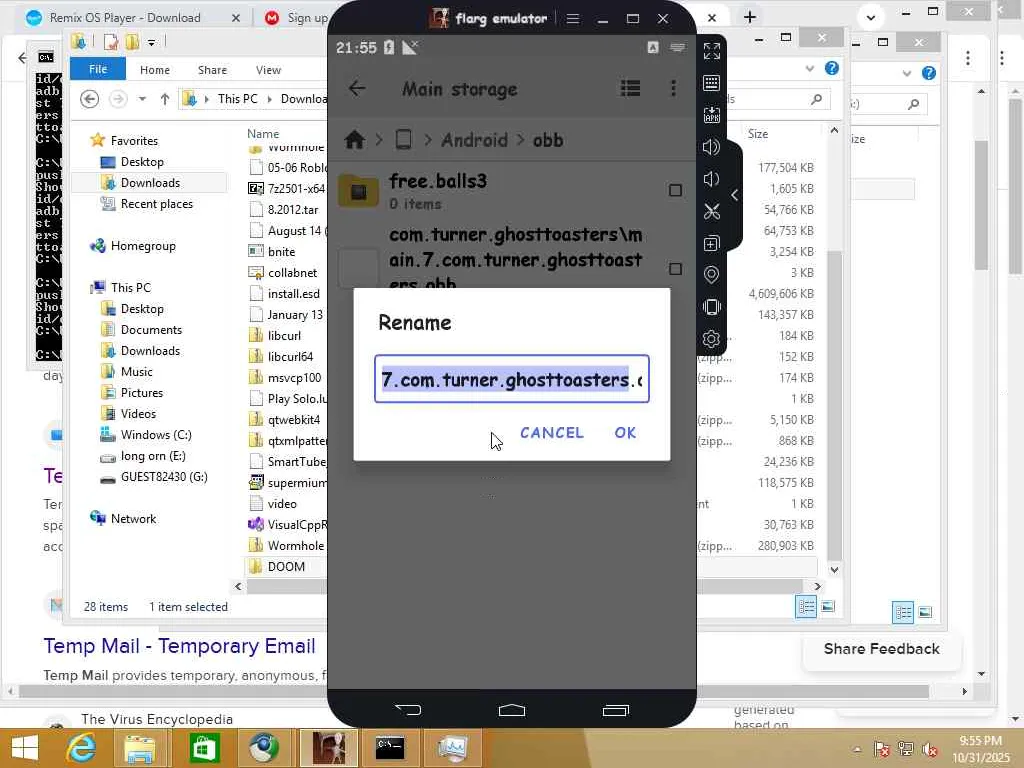Image resolution: width=1024 pixels, height=768 pixels.
Task: Open the Share ribbon tab in Explorer
Action: click(212, 70)
